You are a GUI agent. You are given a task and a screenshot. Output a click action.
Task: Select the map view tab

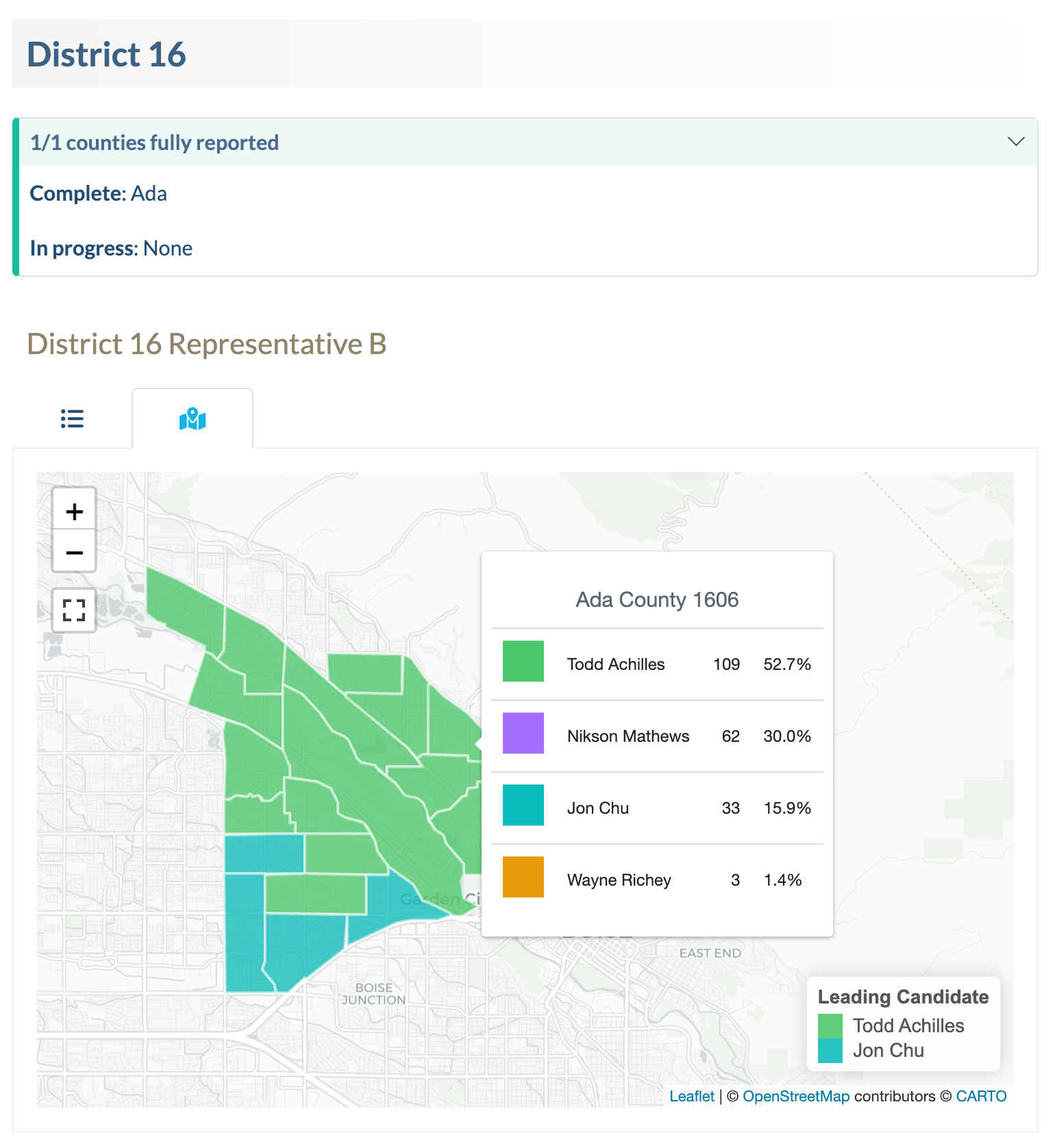193,419
